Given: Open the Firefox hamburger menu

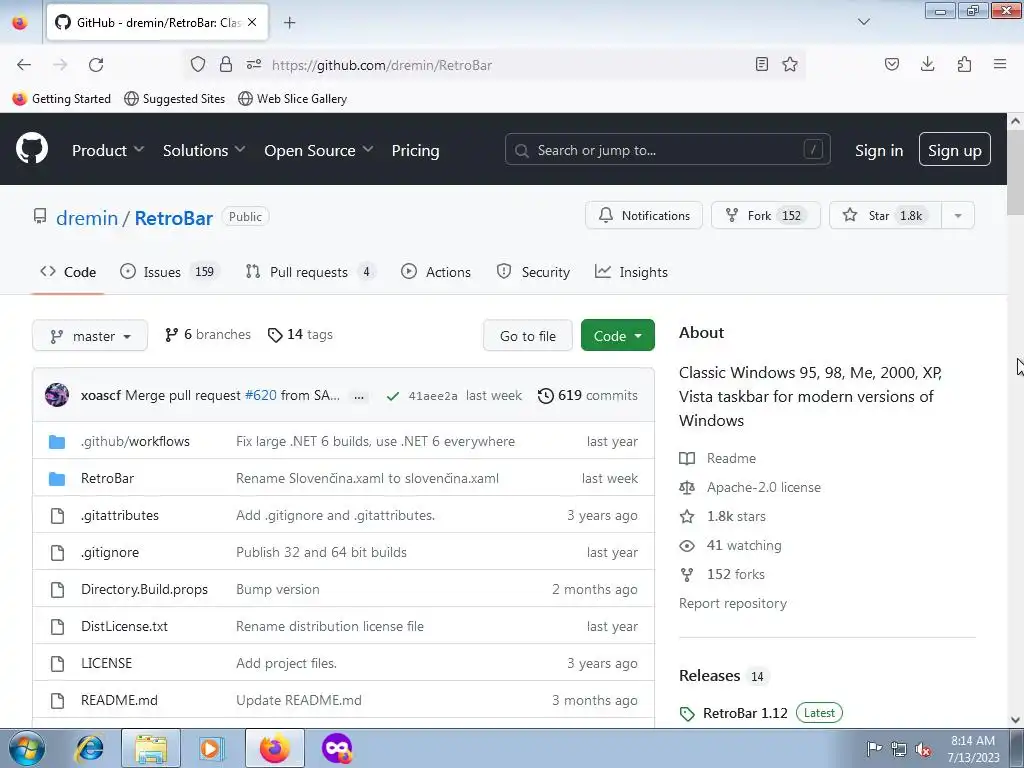Looking at the screenshot, I should (x=1000, y=64).
